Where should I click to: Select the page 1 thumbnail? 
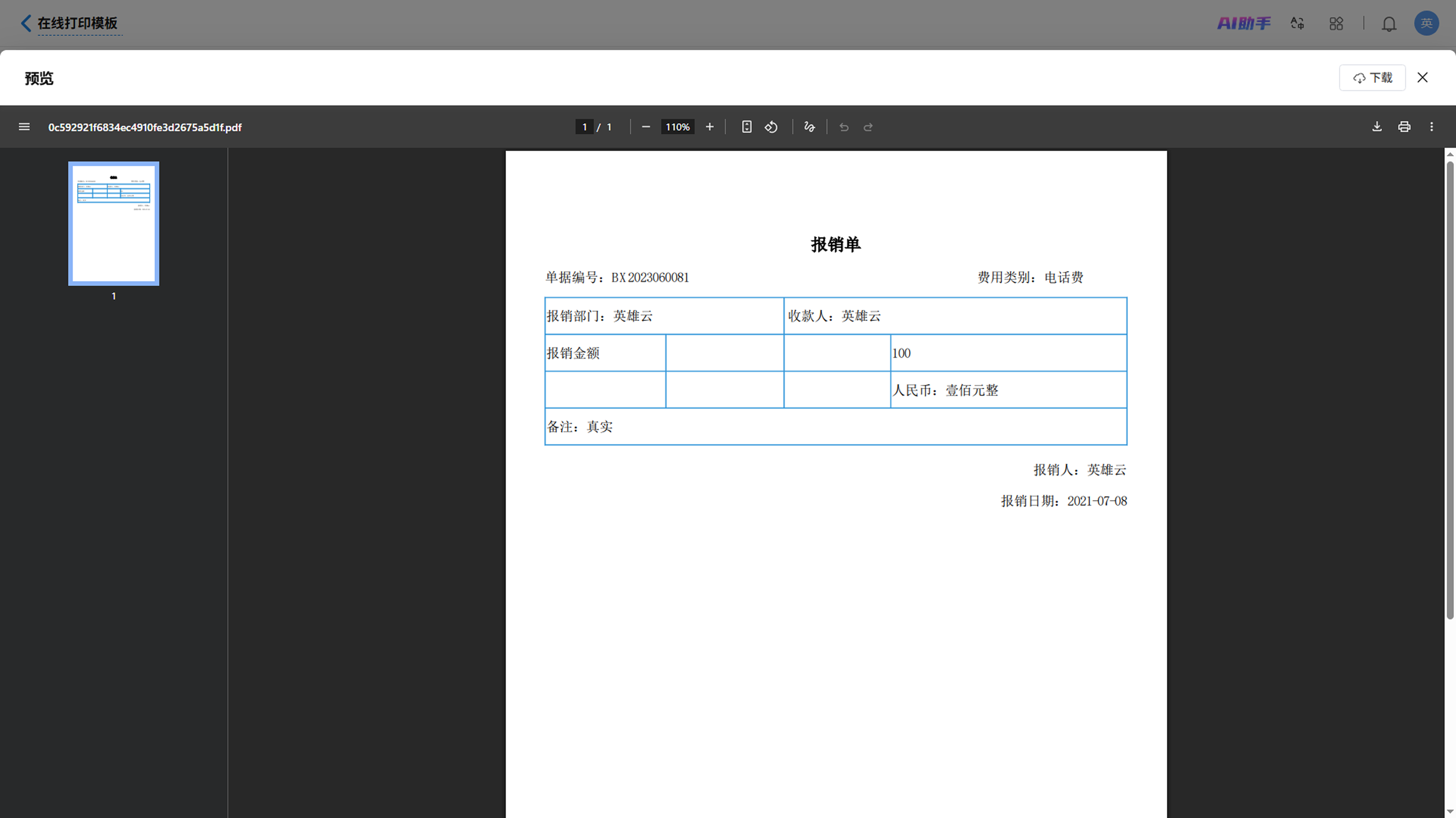[x=114, y=224]
